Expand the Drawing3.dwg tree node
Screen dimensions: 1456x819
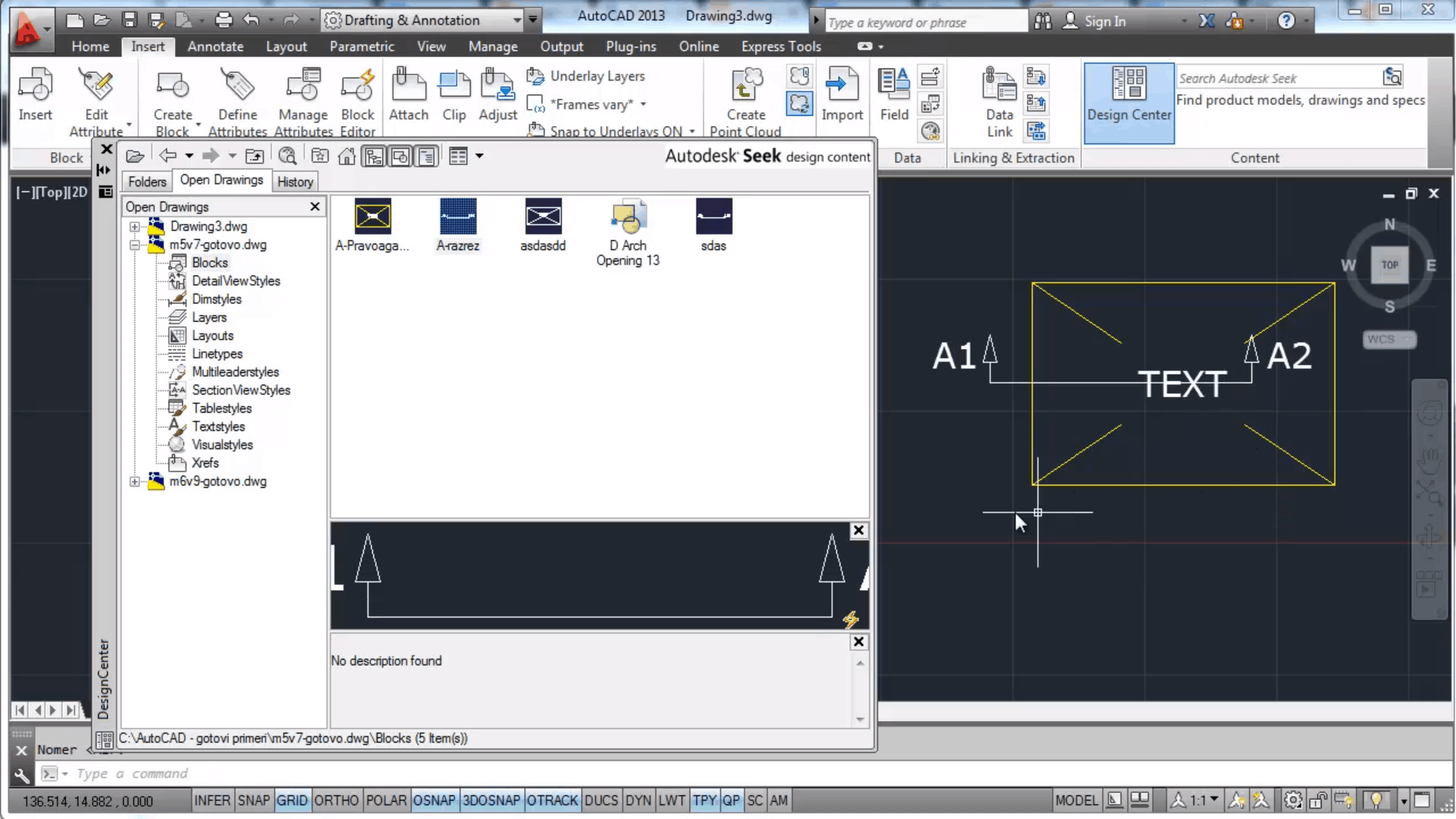134,227
